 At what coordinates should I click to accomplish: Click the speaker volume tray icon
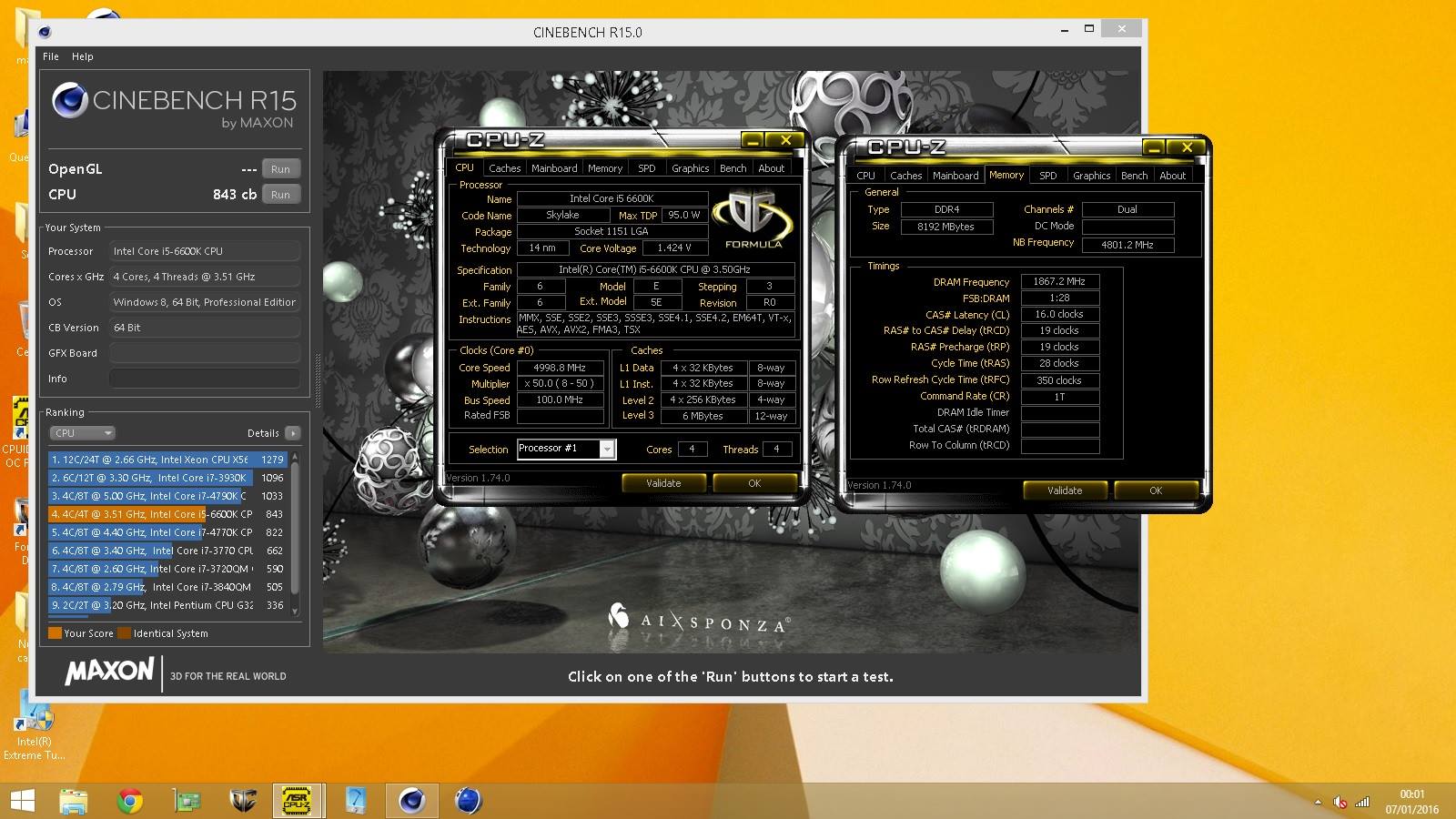tap(1340, 802)
